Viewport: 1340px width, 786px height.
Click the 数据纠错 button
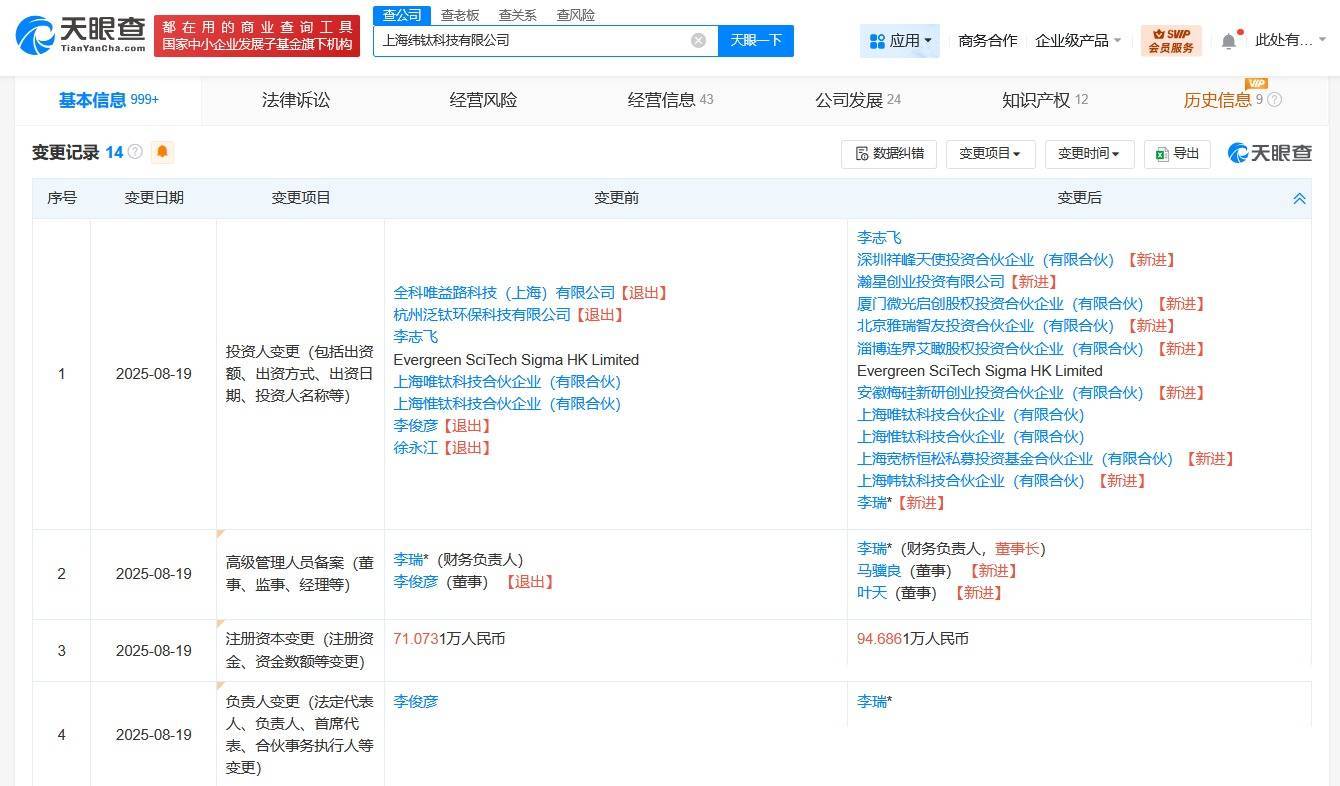click(x=888, y=153)
